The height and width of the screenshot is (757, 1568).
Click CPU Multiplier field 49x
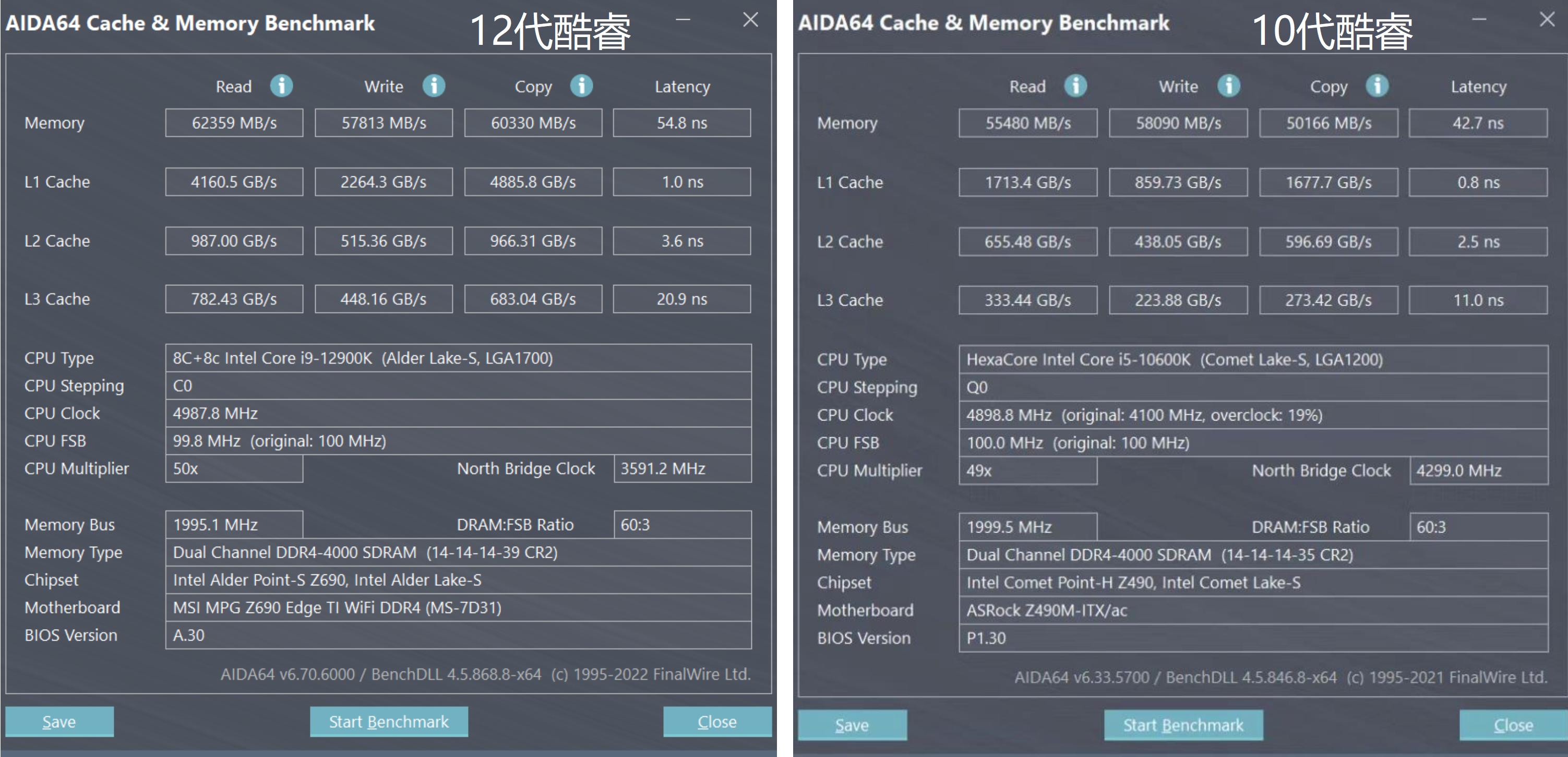click(x=1028, y=471)
